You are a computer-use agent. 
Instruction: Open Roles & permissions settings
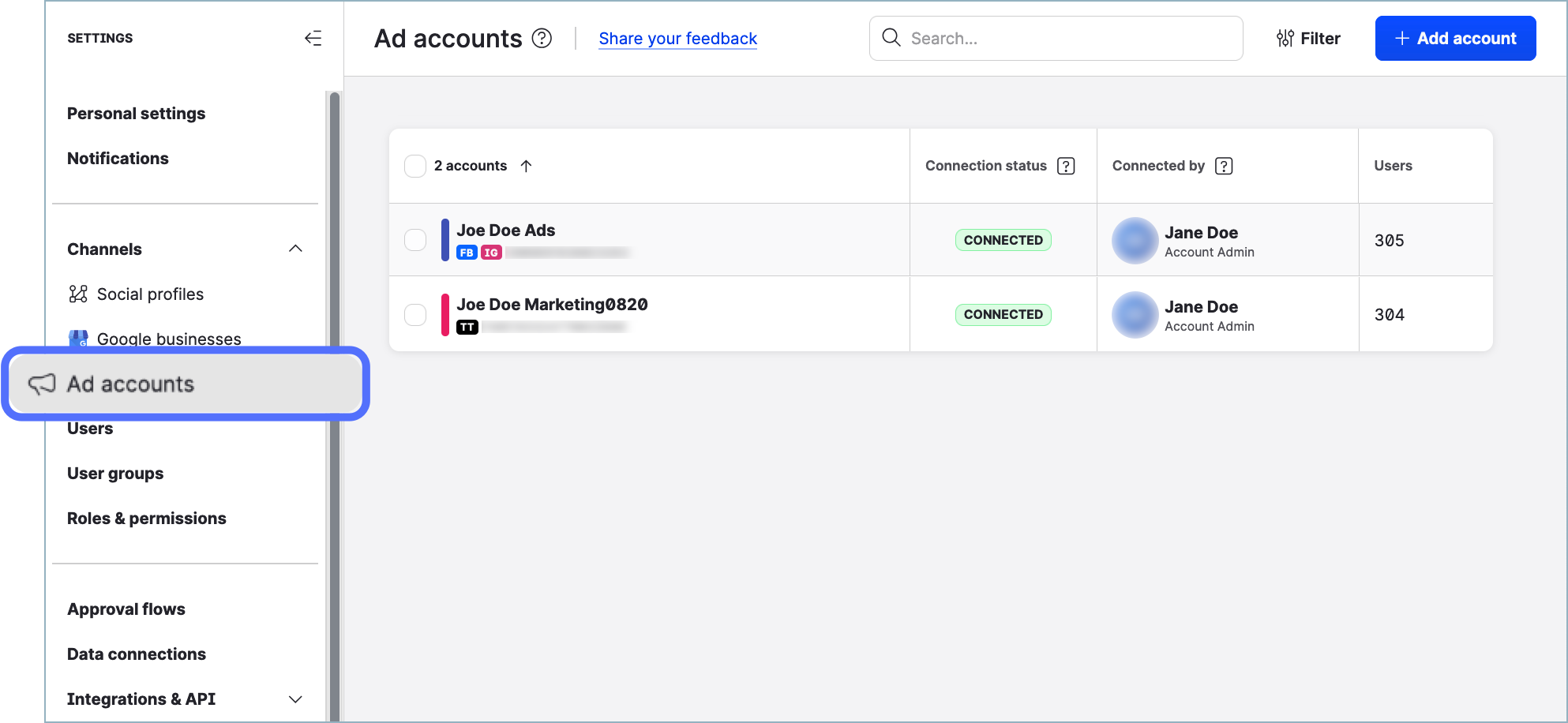click(x=147, y=518)
